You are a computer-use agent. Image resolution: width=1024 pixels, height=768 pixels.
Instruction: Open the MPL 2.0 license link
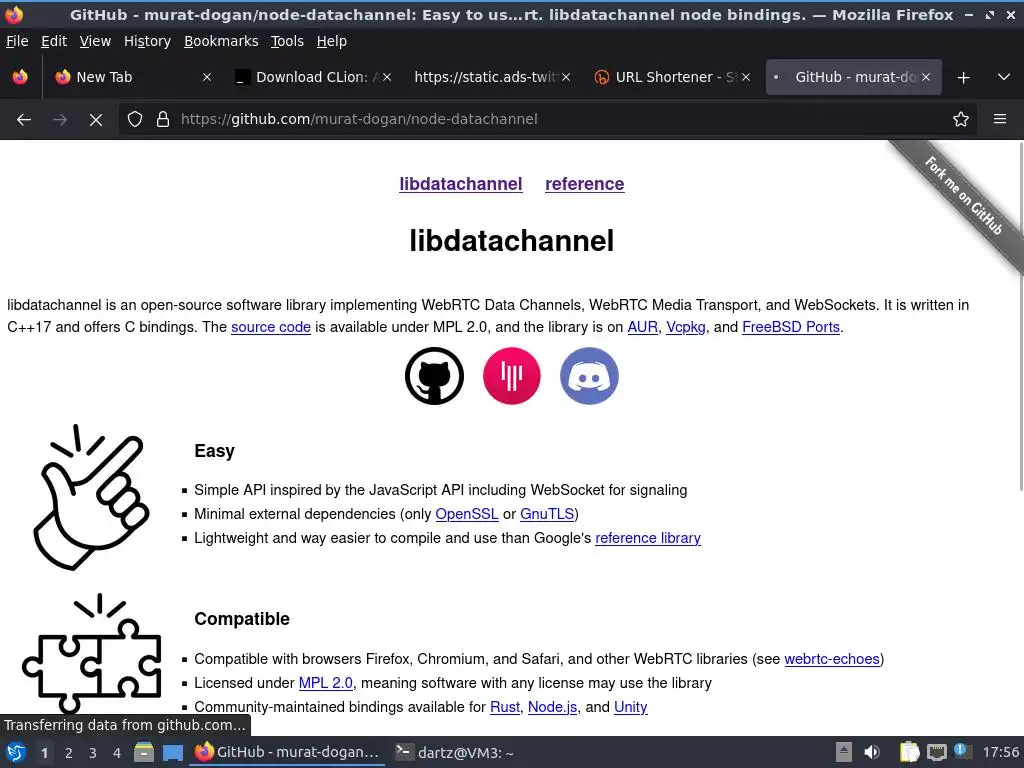coord(325,683)
